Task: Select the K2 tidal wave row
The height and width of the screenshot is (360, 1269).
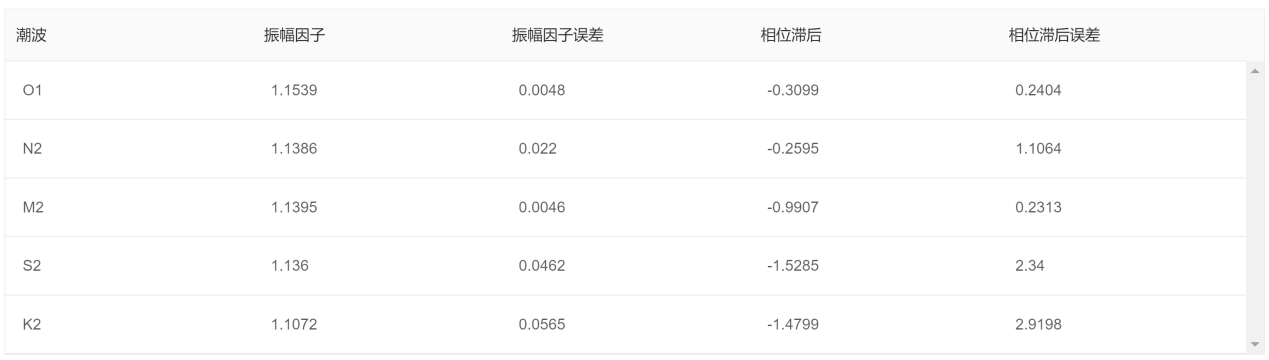Action: pyautogui.click(x=625, y=323)
